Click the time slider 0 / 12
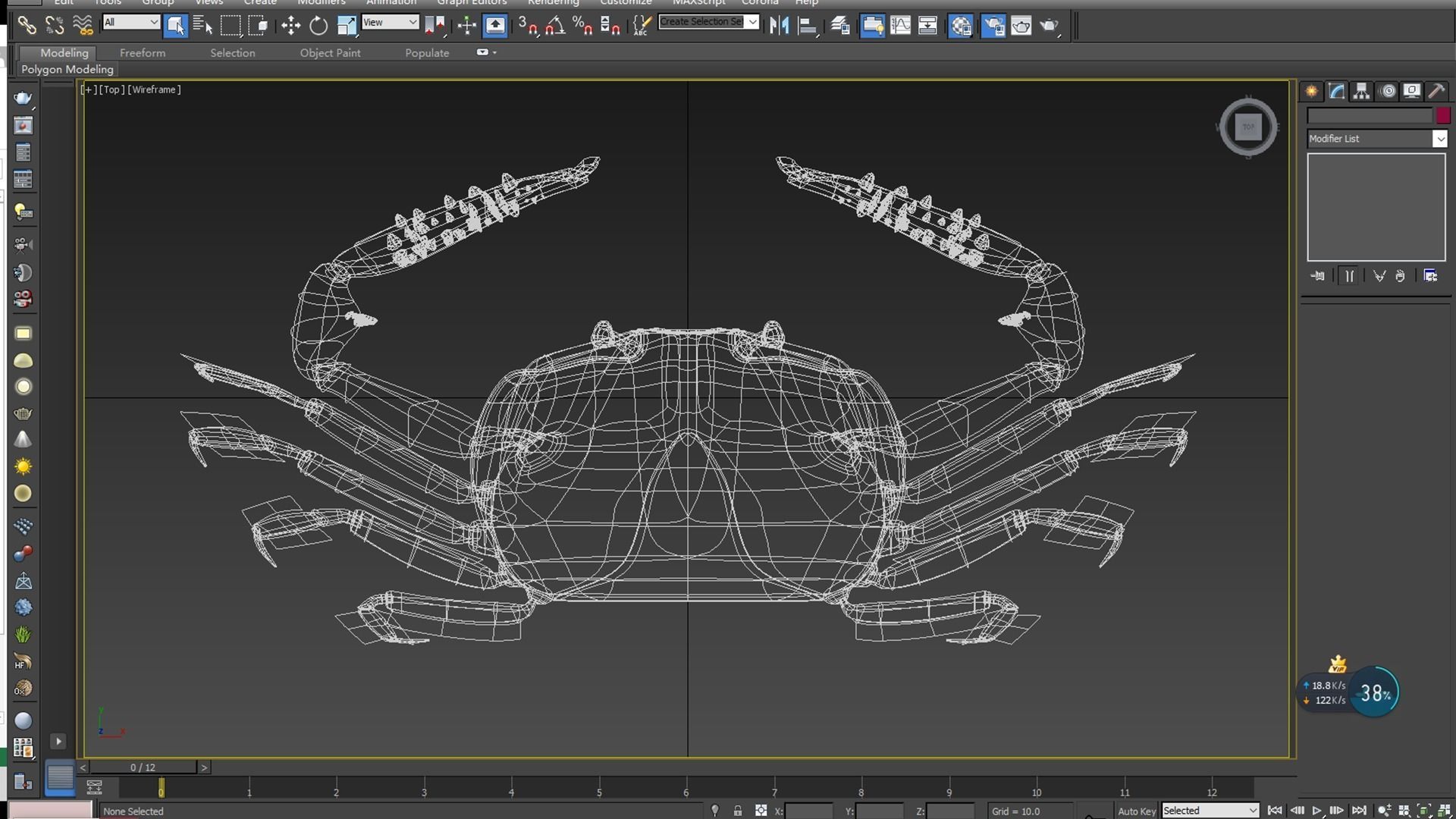This screenshot has height=819, width=1456. (143, 767)
